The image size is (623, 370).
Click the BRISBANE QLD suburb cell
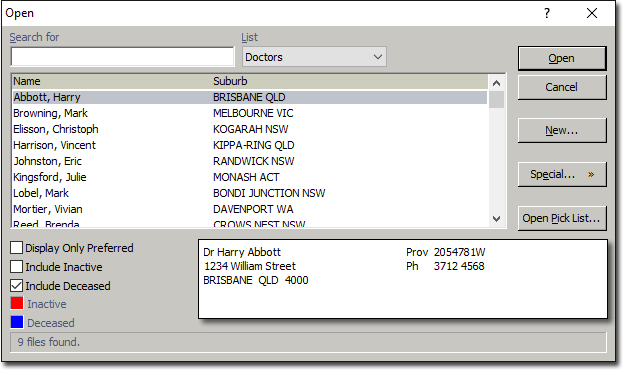coord(249,97)
